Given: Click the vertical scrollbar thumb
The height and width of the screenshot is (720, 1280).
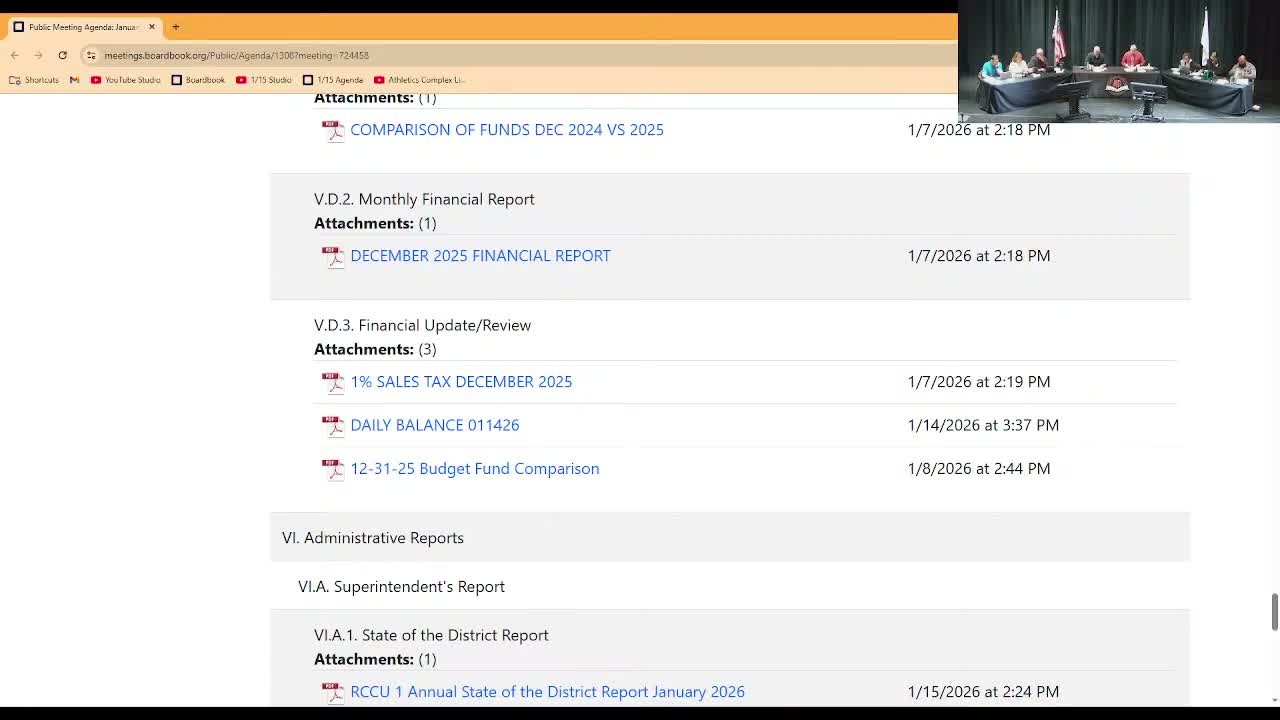Looking at the screenshot, I should pyautogui.click(x=1274, y=612).
